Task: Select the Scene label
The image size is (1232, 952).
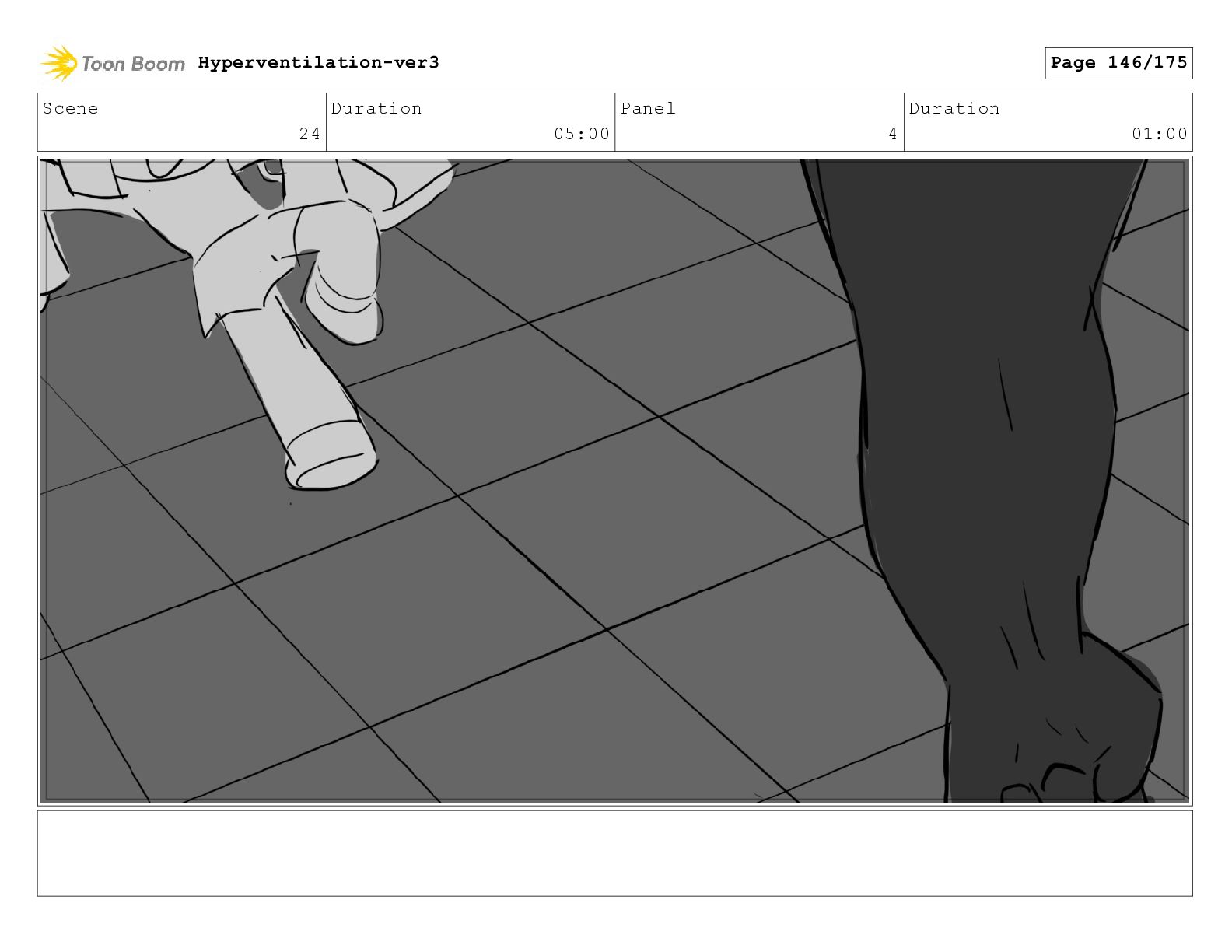Action: coord(71,108)
